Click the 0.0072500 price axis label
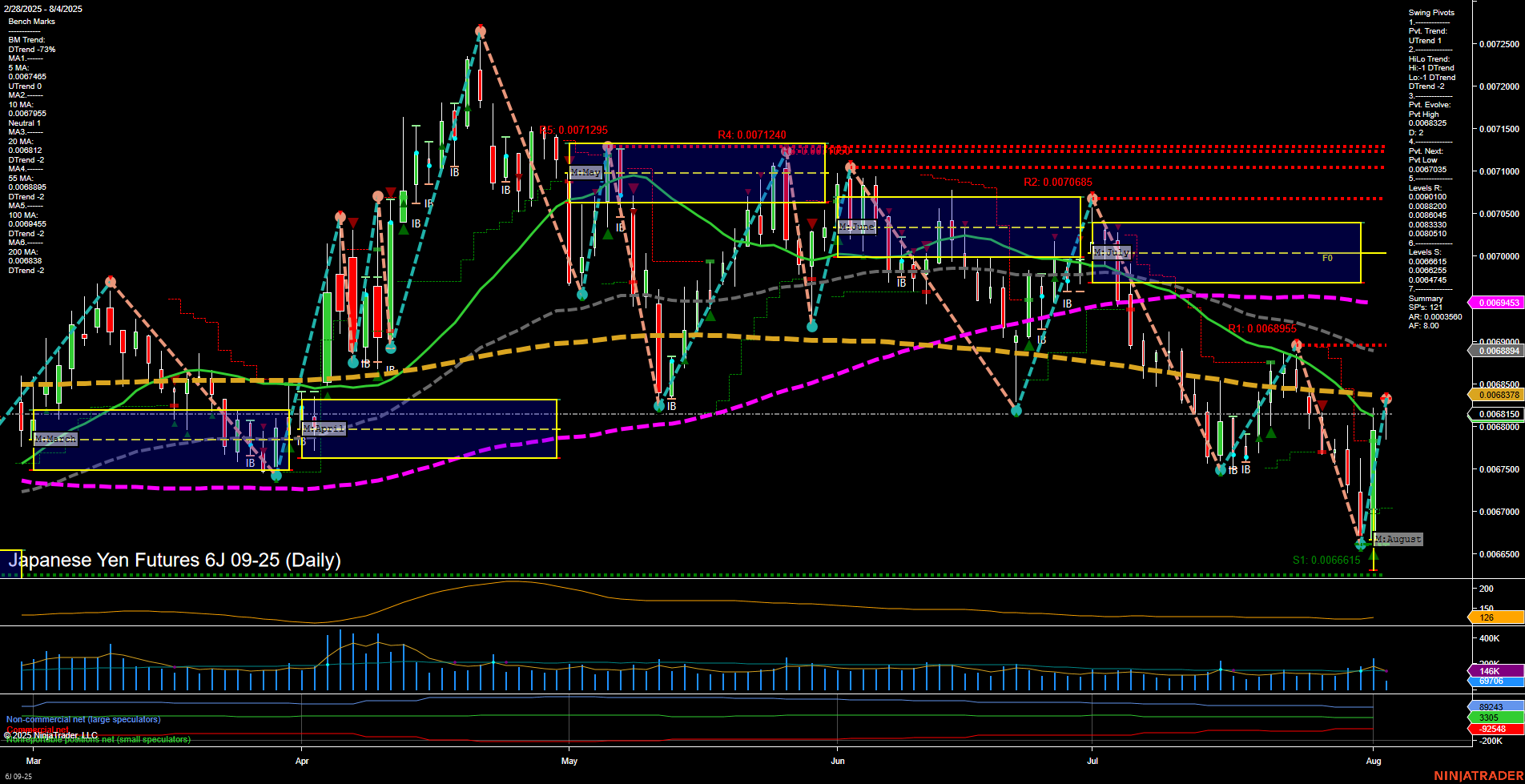The image size is (1525, 784). point(1499,44)
